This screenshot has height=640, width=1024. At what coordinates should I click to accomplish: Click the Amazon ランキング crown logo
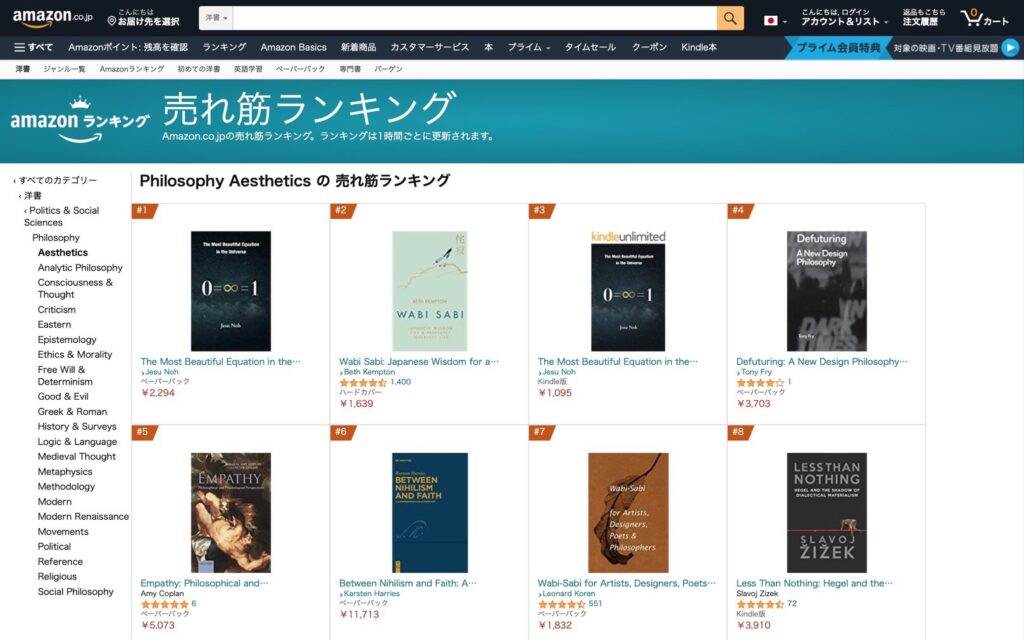click(80, 120)
